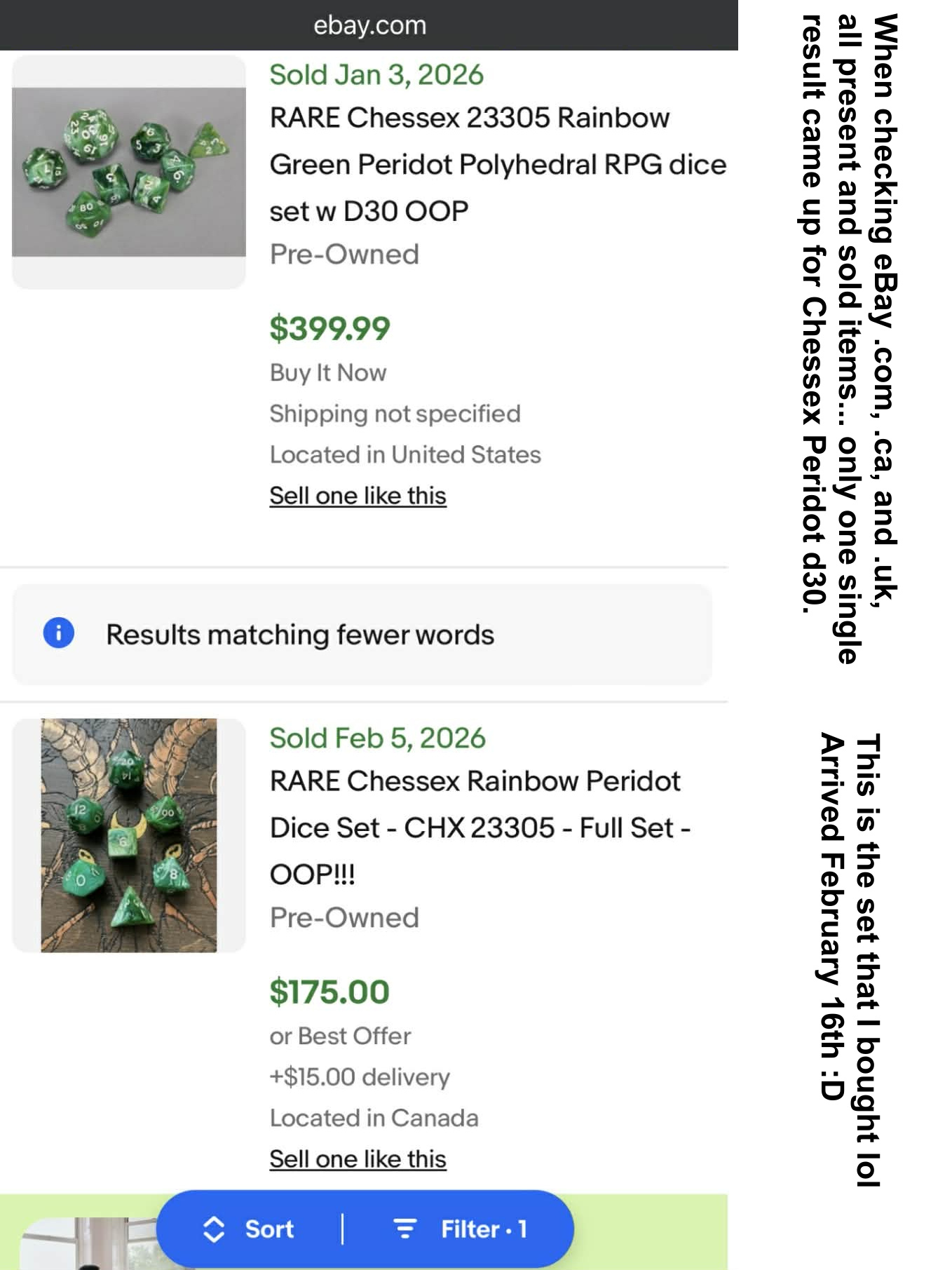The image size is (952, 1270).
Task: Click the or Best Offer text
Action: pos(340,1036)
